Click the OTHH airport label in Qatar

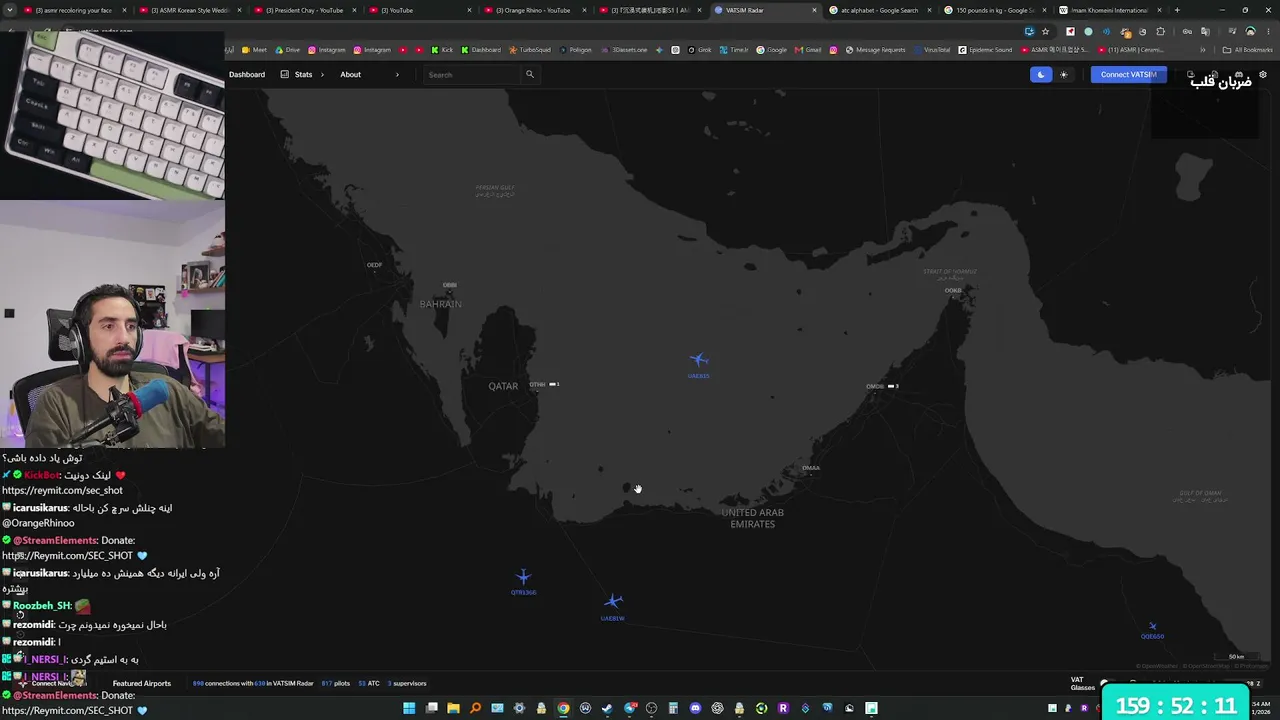click(537, 384)
